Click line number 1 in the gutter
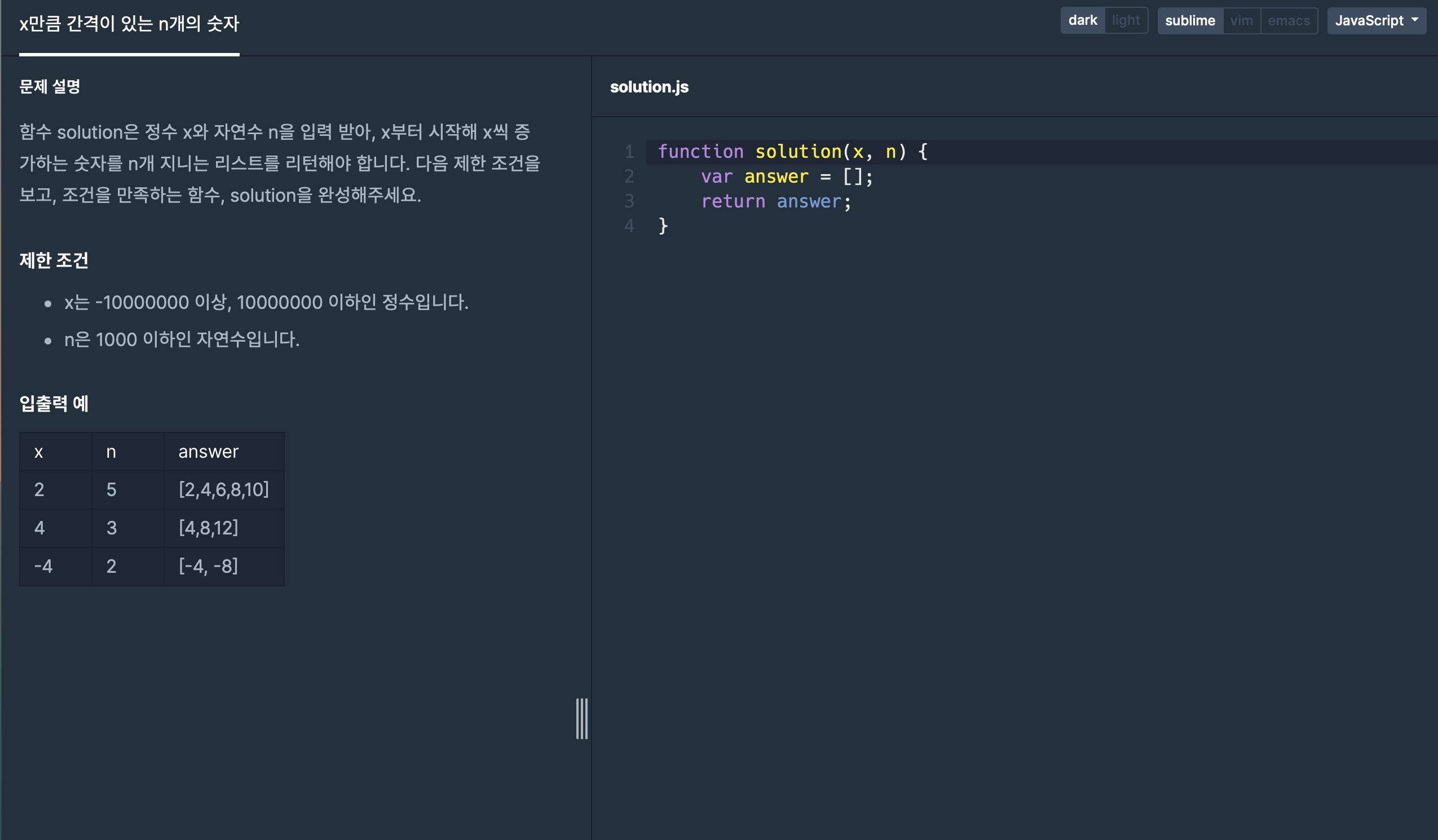Image resolution: width=1438 pixels, height=840 pixels. [x=629, y=152]
